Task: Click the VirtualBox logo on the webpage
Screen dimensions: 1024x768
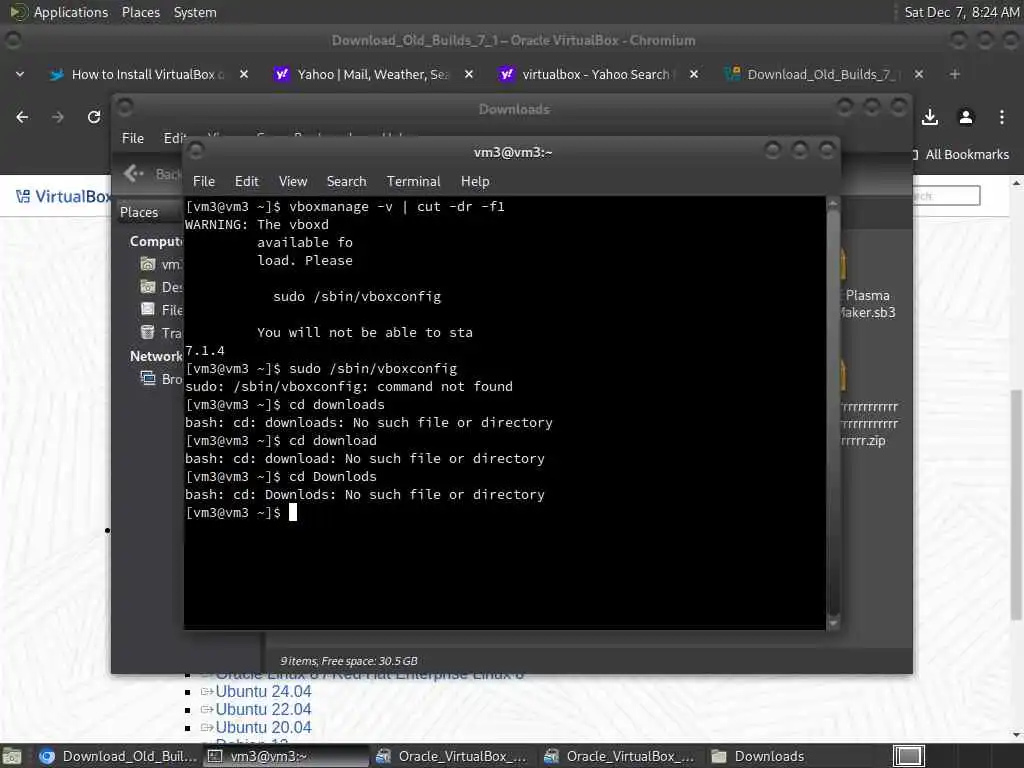Action: click(63, 197)
